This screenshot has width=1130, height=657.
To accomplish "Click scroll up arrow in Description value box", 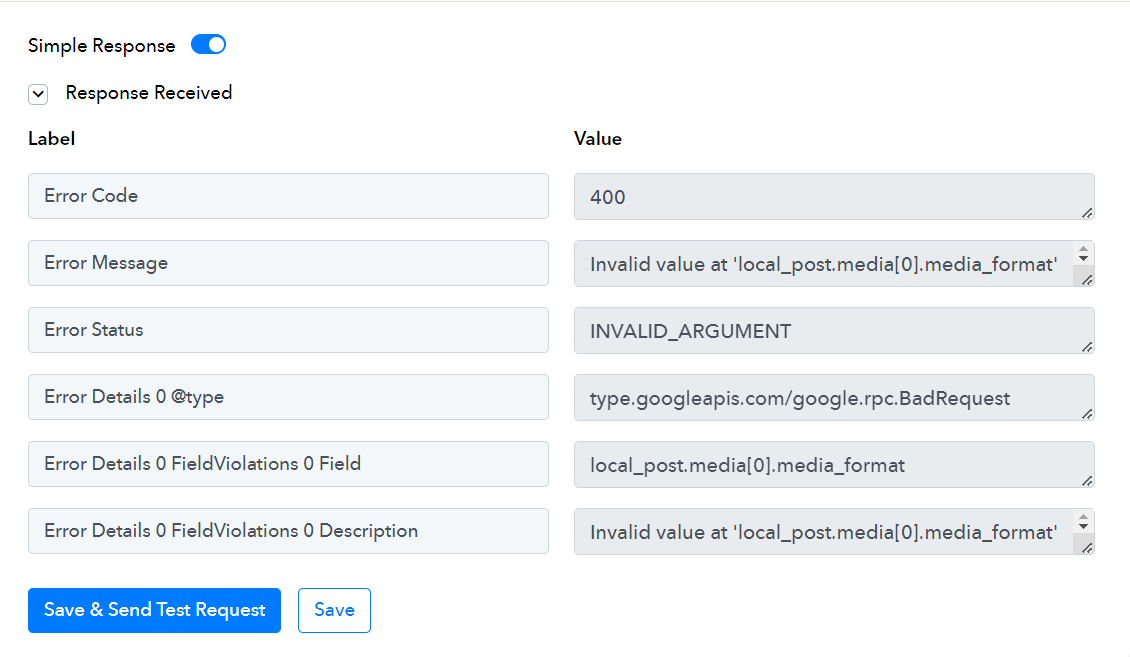I will (1083, 517).
